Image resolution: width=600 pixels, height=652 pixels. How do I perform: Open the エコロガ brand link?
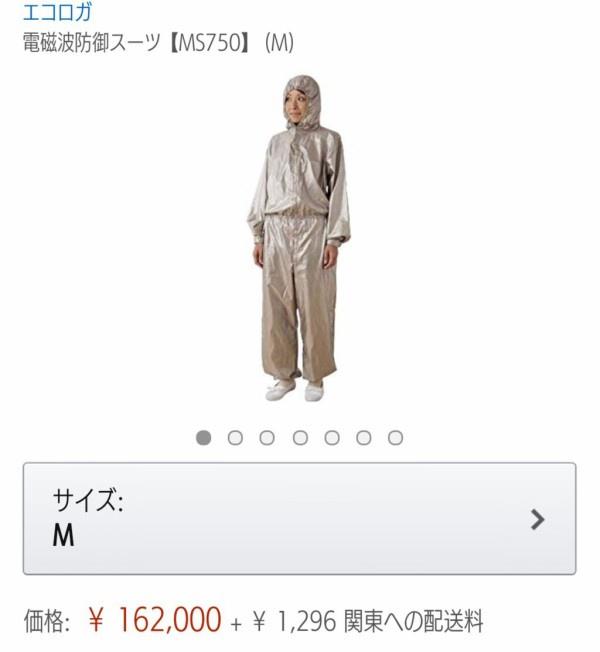pyautogui.click(x=57, y=11)
